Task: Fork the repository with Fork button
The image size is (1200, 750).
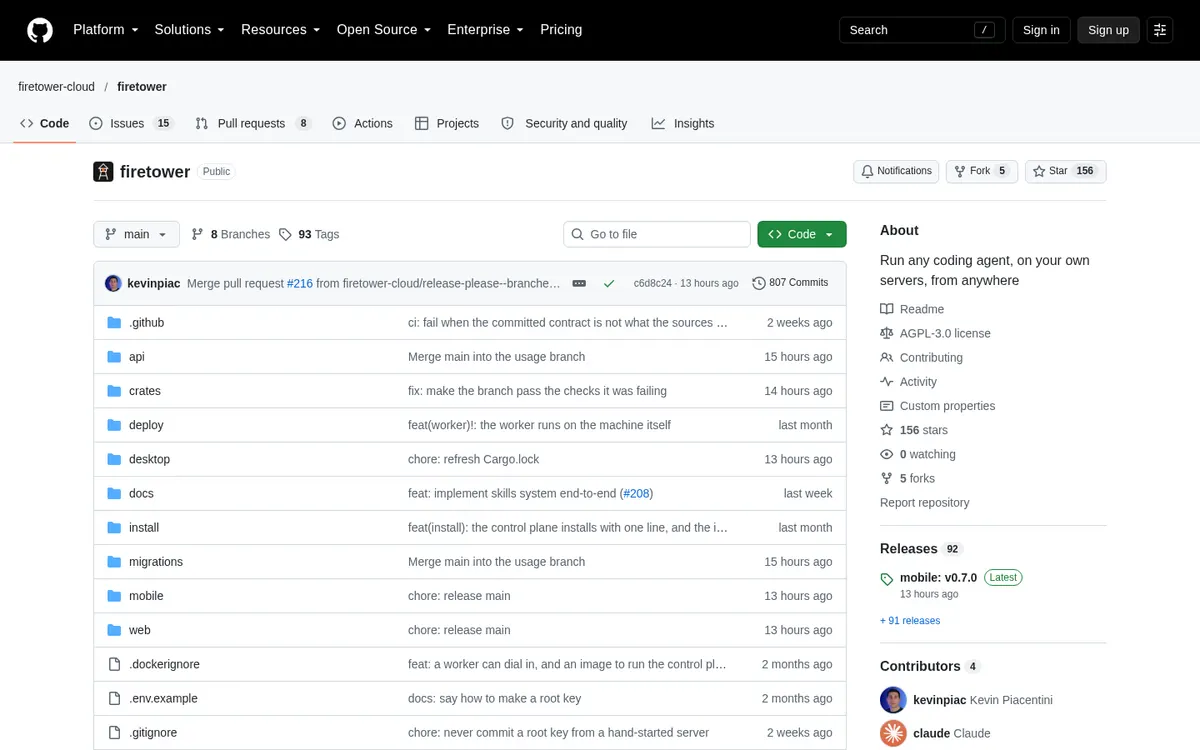Action: coord(981,171)
